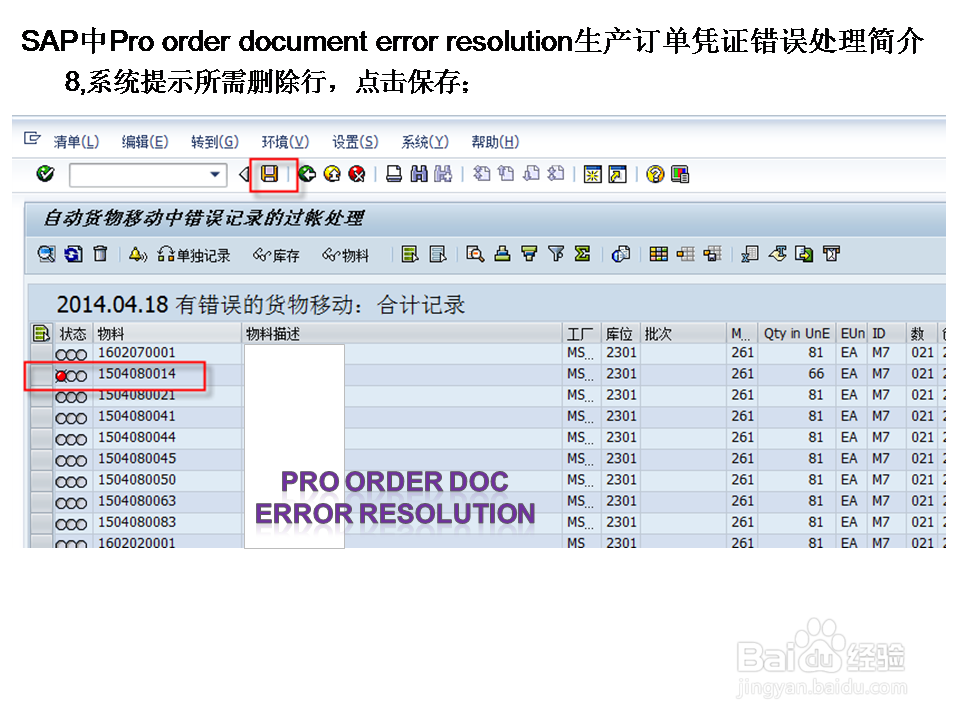The width and height of the screenshot is (960, 720).
Task: Click the 库存 glasses button
Action: tap(276, 255)
